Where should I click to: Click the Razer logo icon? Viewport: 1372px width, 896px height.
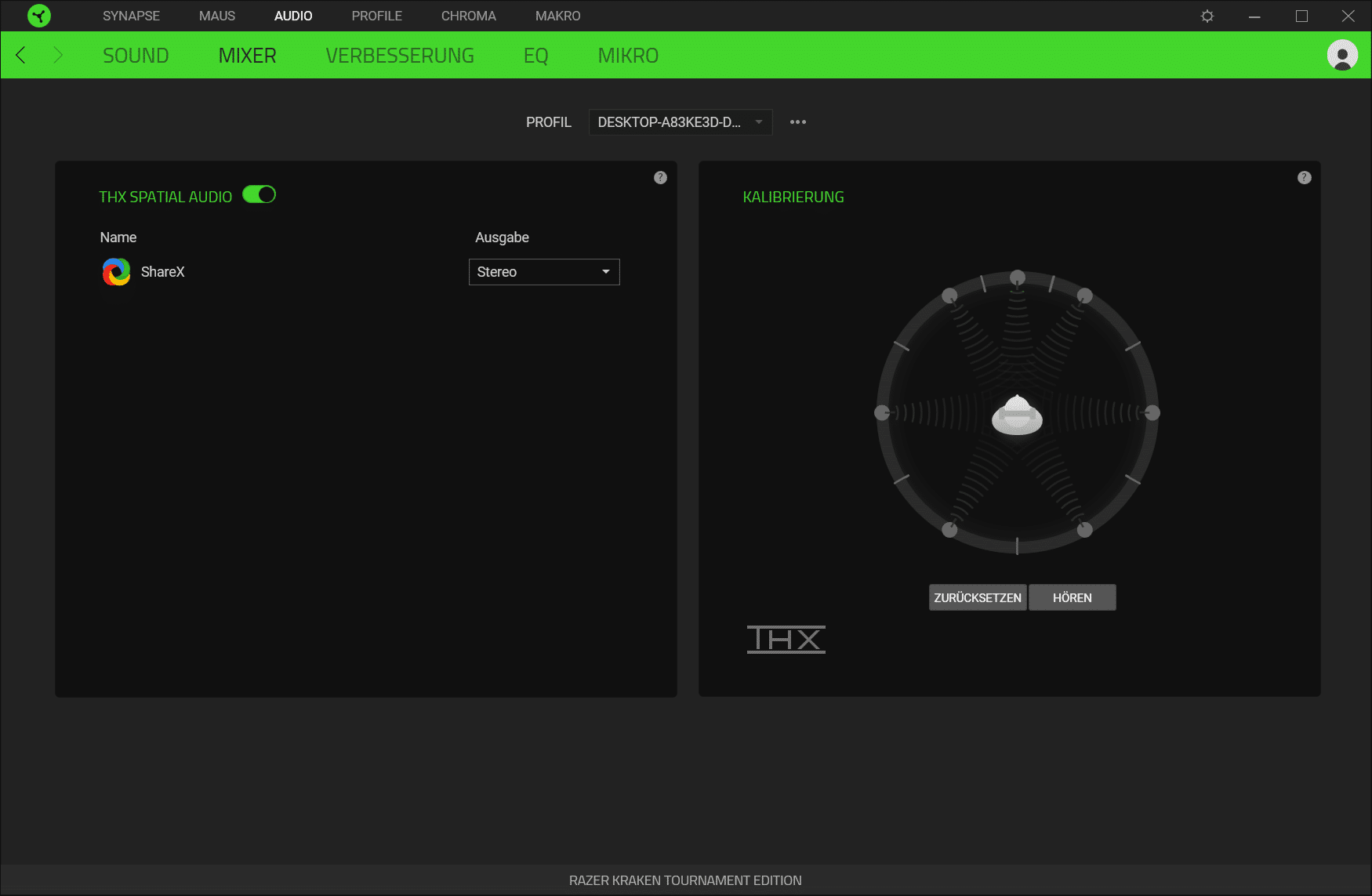[x=38, y=16]
